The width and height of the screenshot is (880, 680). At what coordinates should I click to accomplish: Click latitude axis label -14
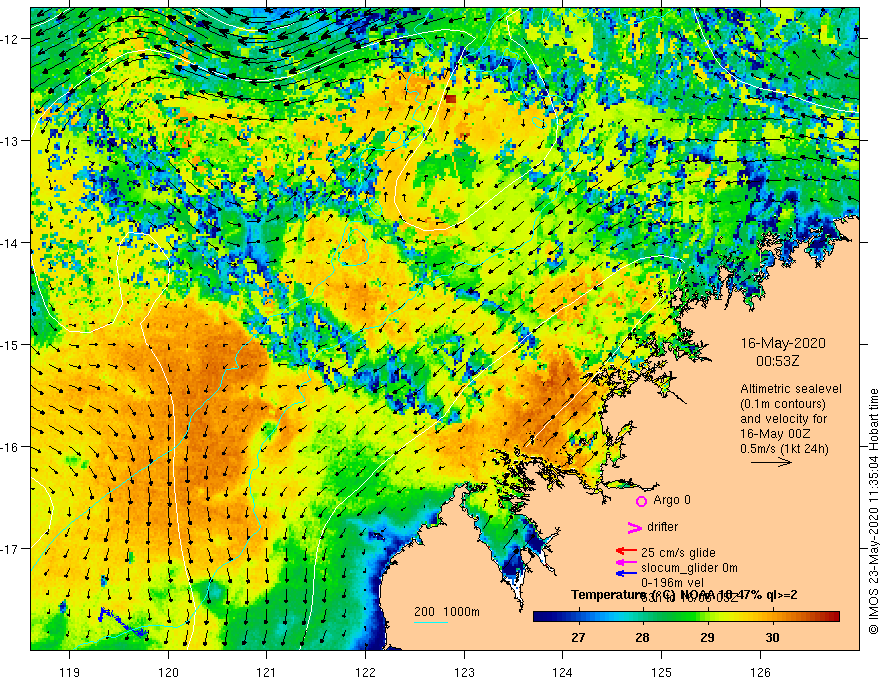click(11, 243)
